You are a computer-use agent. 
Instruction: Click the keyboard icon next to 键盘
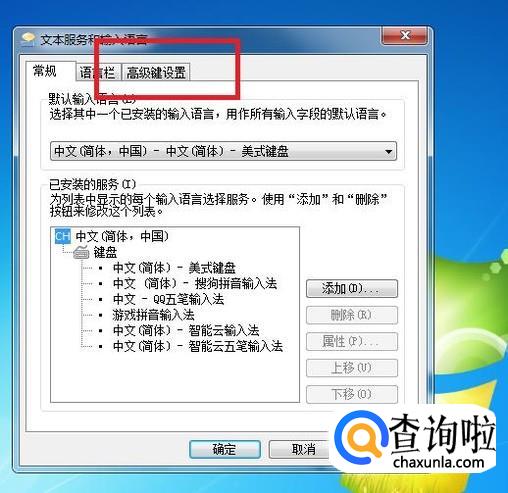81,252
